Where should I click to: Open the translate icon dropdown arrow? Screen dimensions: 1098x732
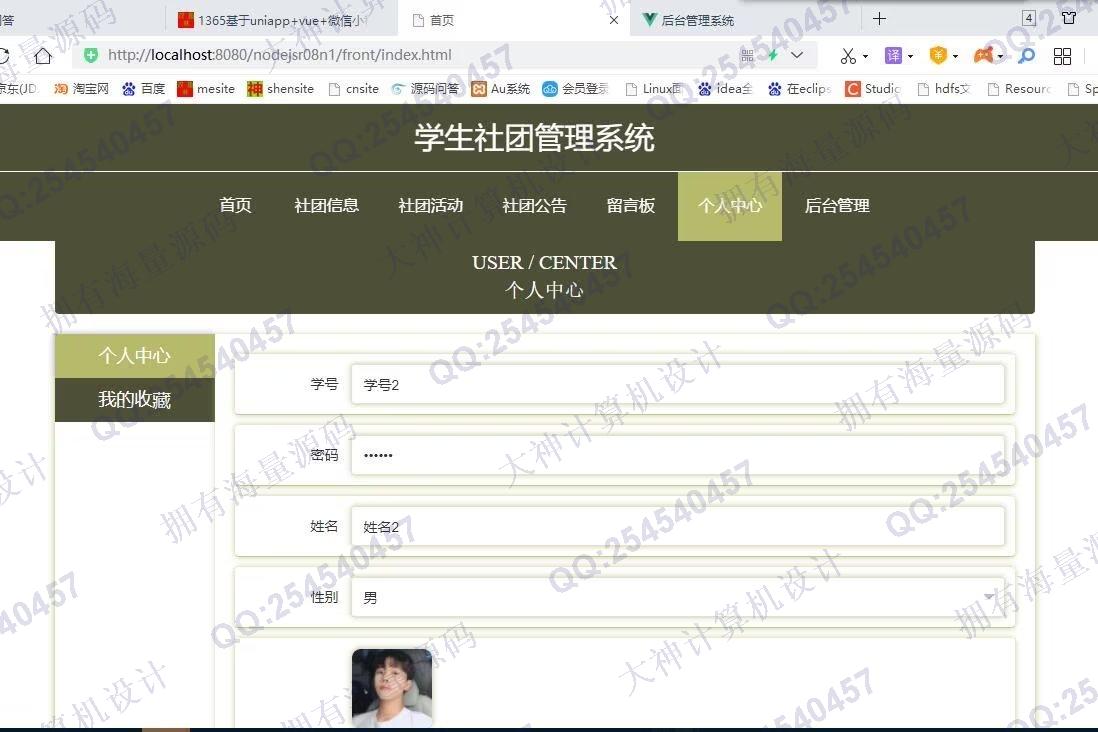click(x=910, y=56)
